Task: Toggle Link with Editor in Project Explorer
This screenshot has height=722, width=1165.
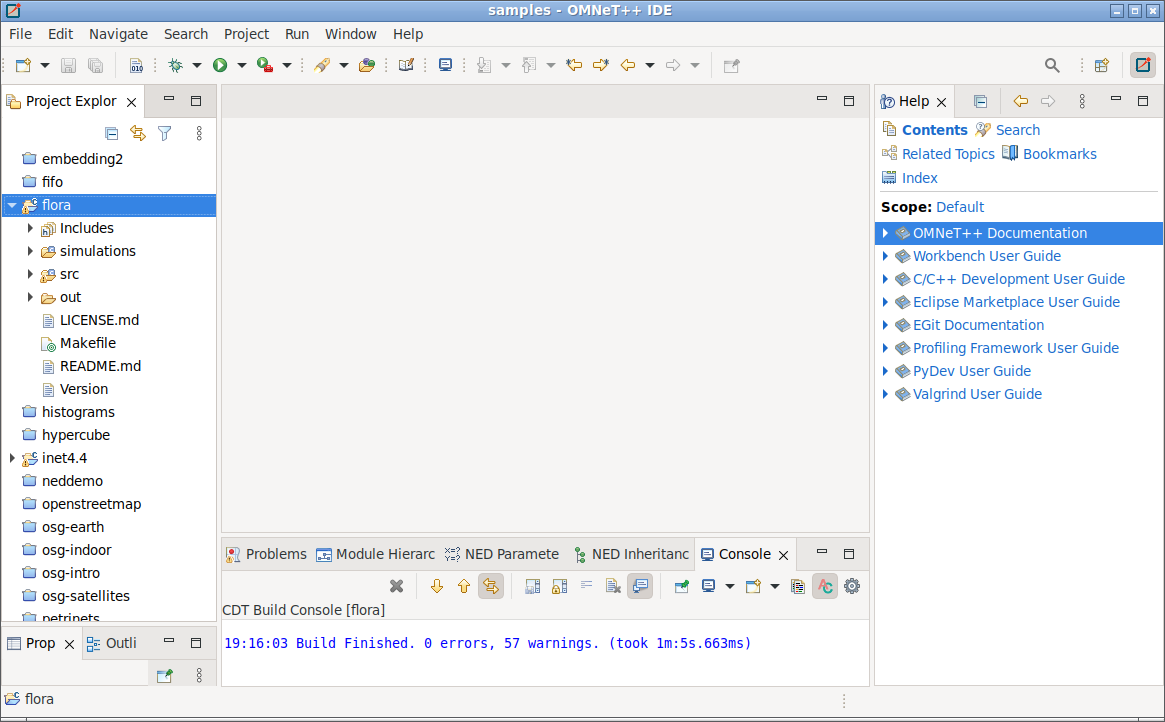Action: pos(138,134)
